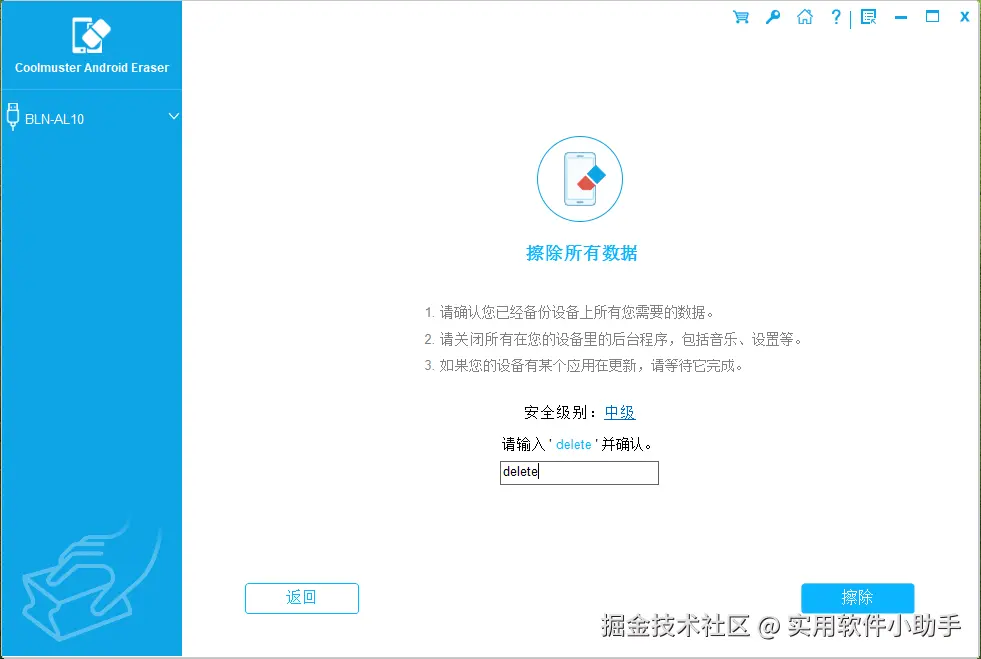981x659 pixels.
Task: Select the BLN-AL10 device entry
Action: (x=56, y=118)
